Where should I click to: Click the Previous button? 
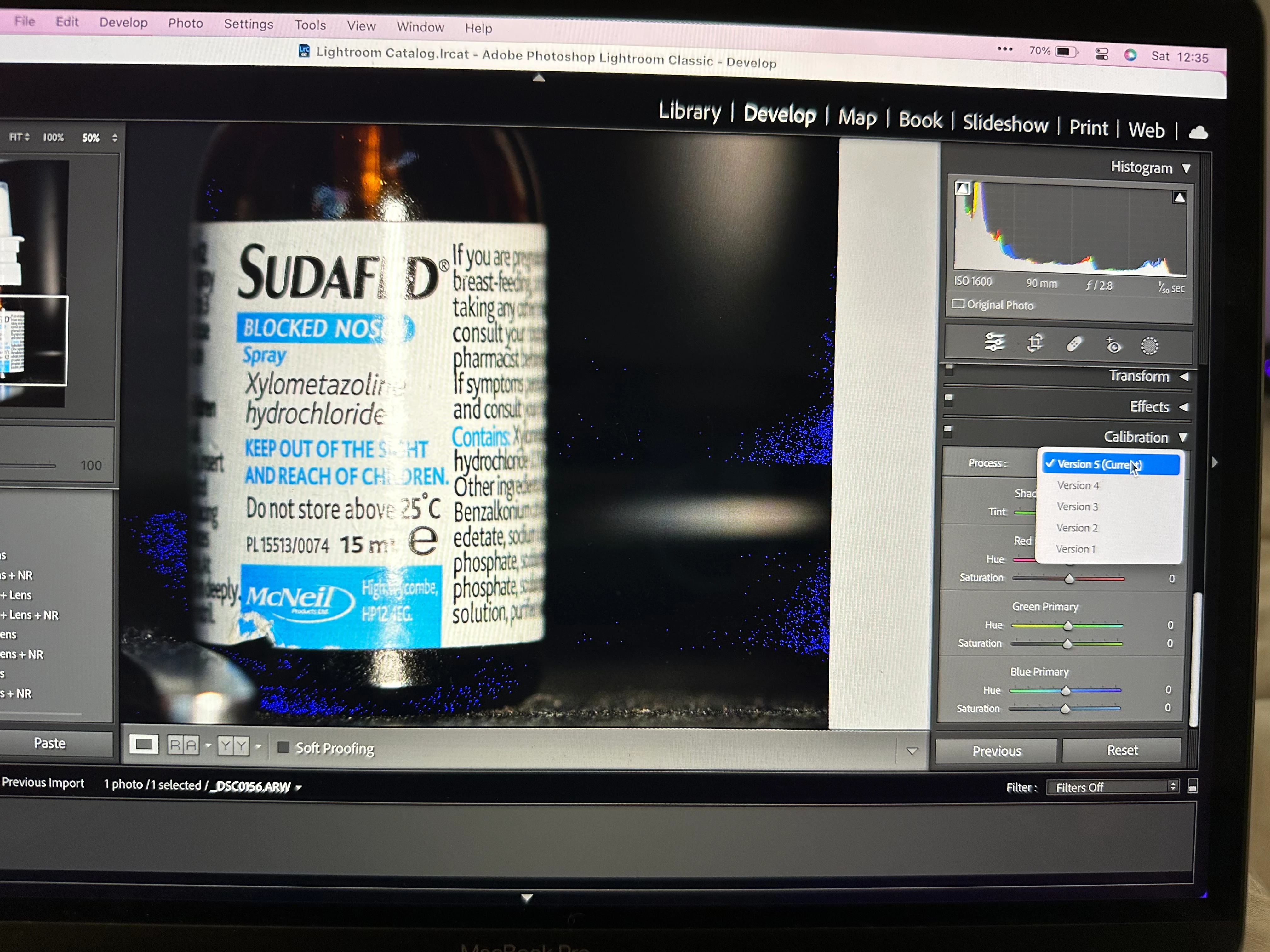coord(996,751)
